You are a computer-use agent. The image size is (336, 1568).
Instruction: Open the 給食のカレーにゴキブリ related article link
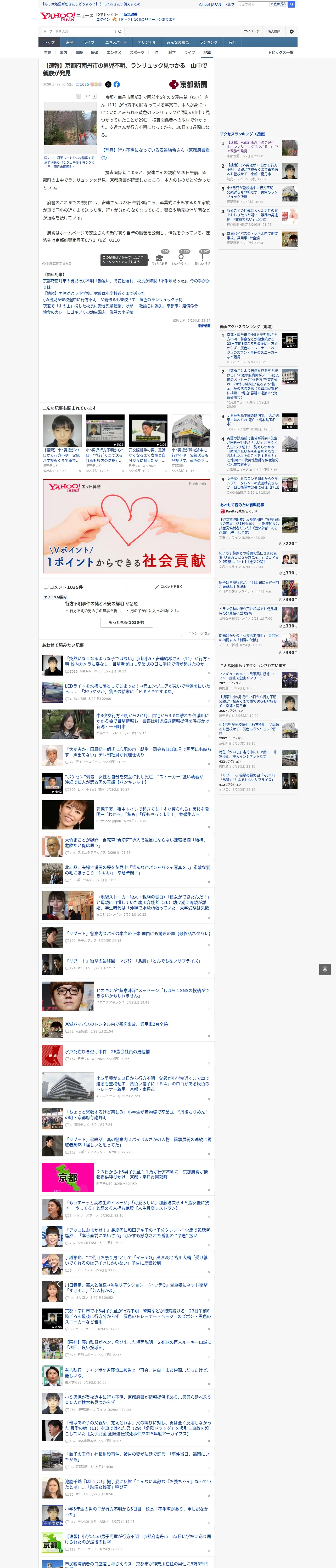[x=88, y=312]
